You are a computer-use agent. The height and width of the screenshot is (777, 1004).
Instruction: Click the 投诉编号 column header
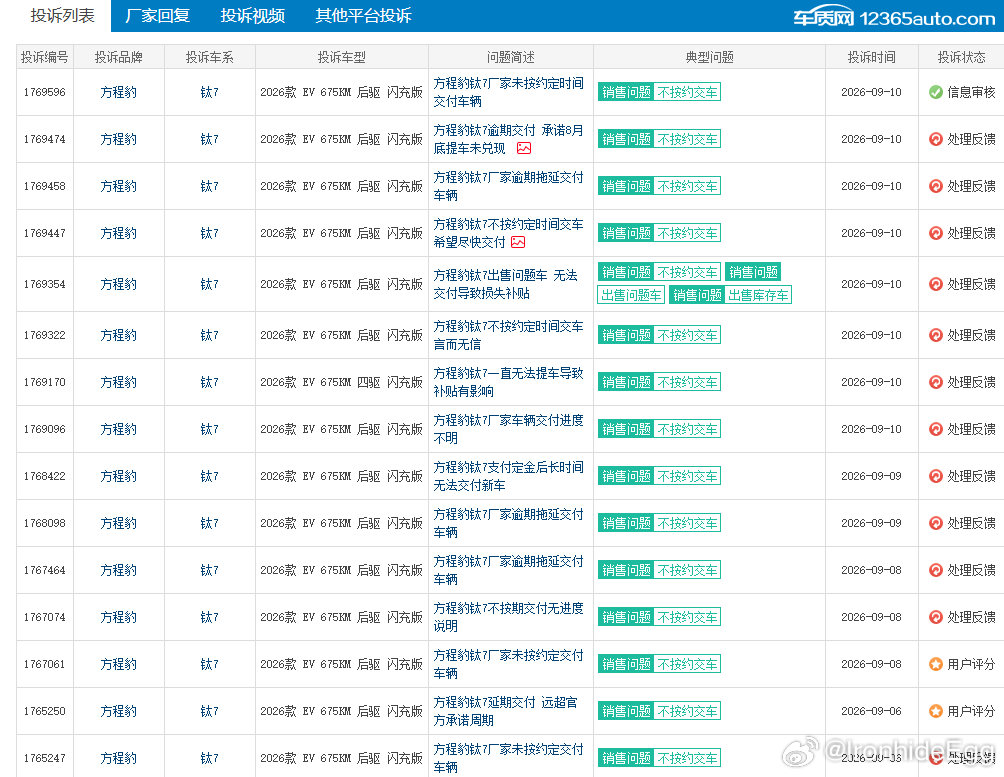click(45, 57)
